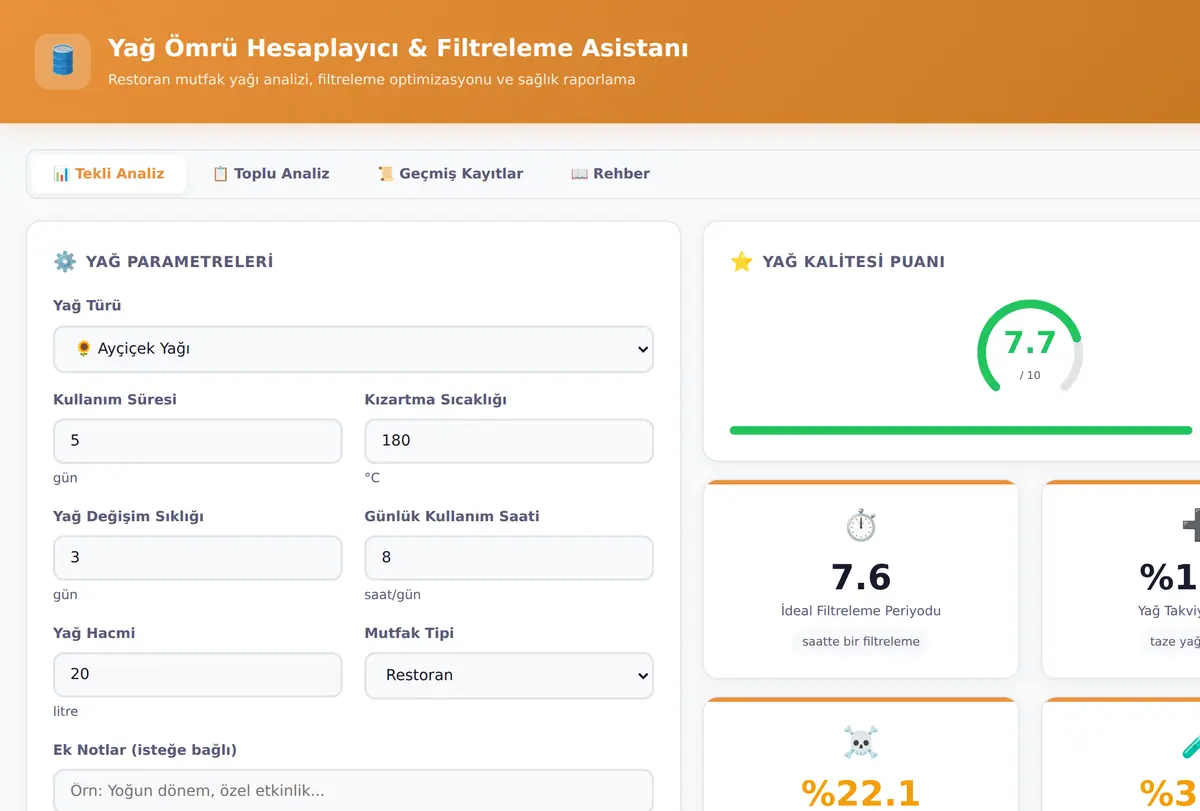Click the 'litre' unit label

pos(66,712)
